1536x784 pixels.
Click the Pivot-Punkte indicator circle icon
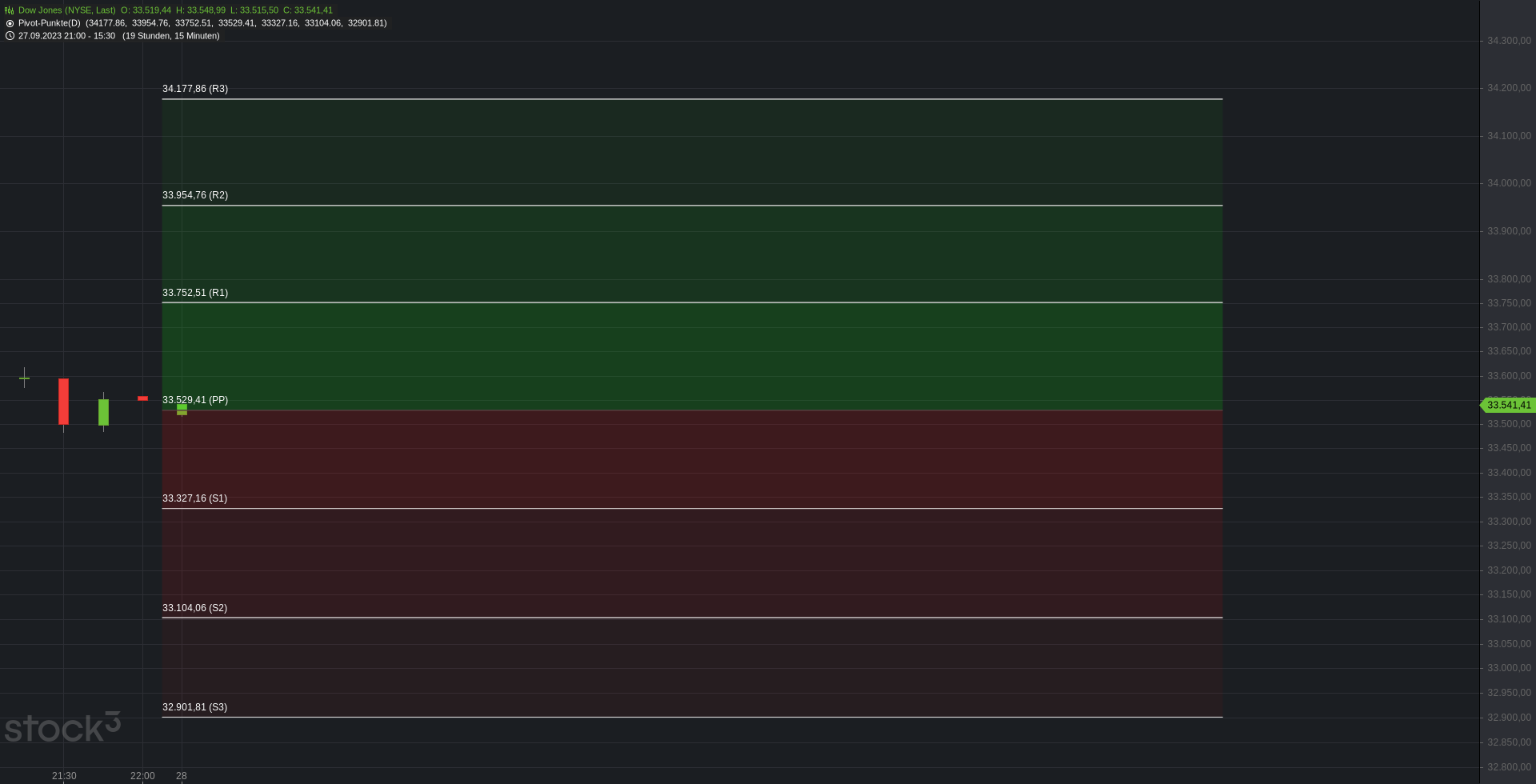click(x=10, y=23)
